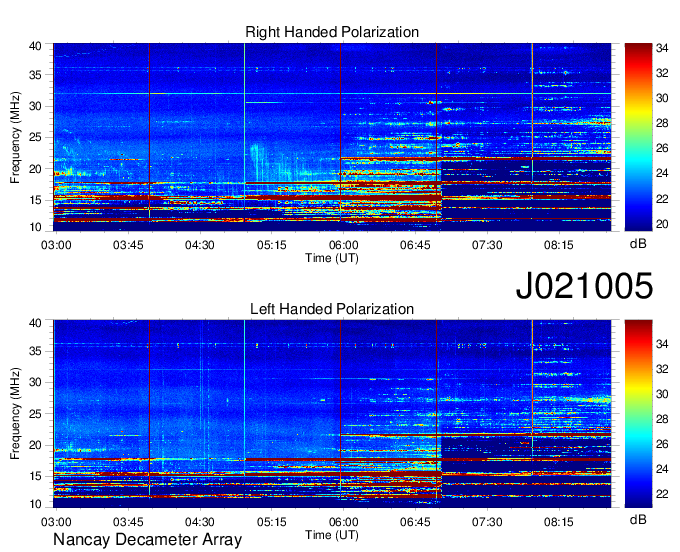Viewport: 680px width, 552px height.
Task: Click "Frequency (MHz)" axis label of Right Handed plot
Action: (x=15, y=137)
